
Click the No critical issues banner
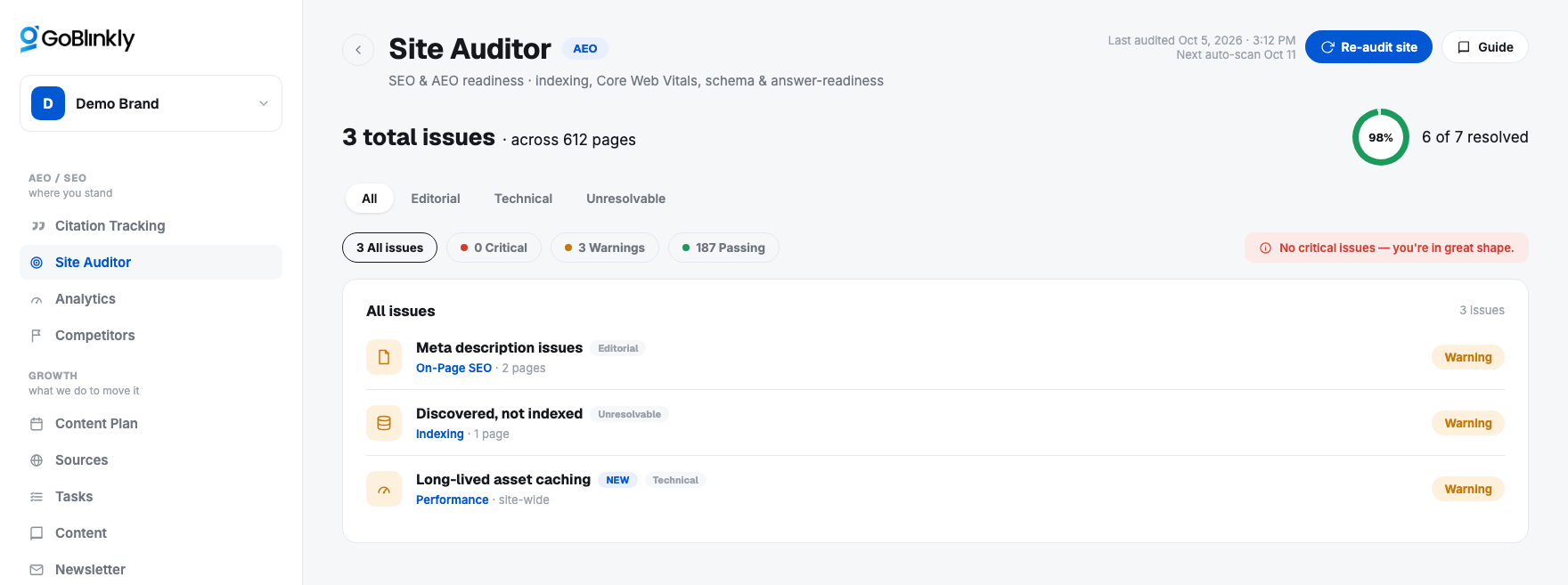click(1386, 248)
